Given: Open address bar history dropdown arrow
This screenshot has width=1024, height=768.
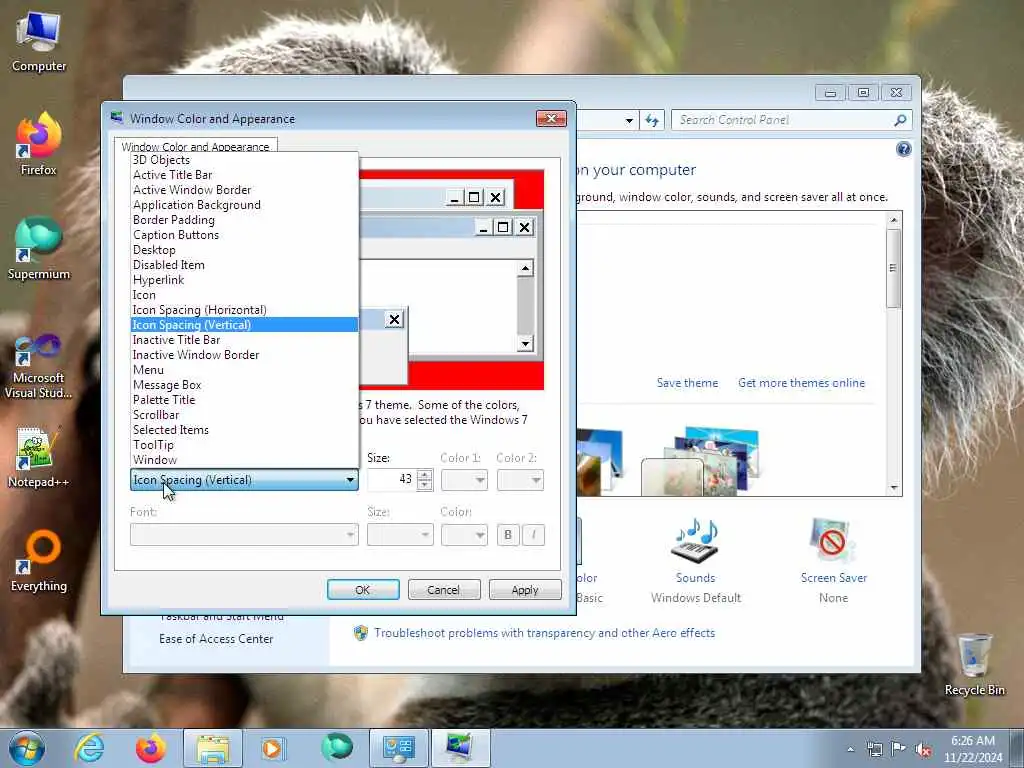Looking at the screenshot, I should coord(629,120).
